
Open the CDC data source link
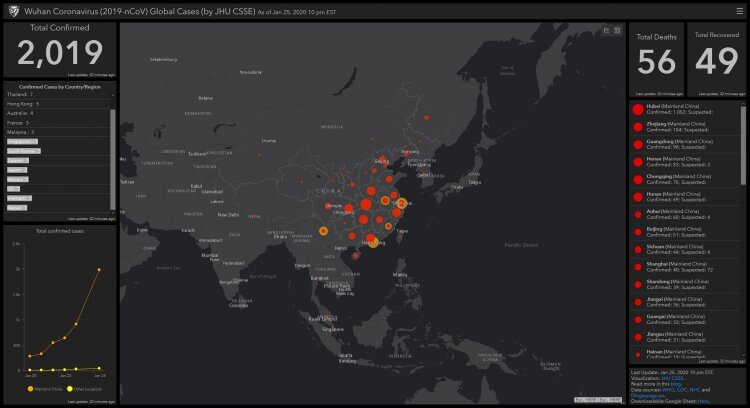click(682, 390)
